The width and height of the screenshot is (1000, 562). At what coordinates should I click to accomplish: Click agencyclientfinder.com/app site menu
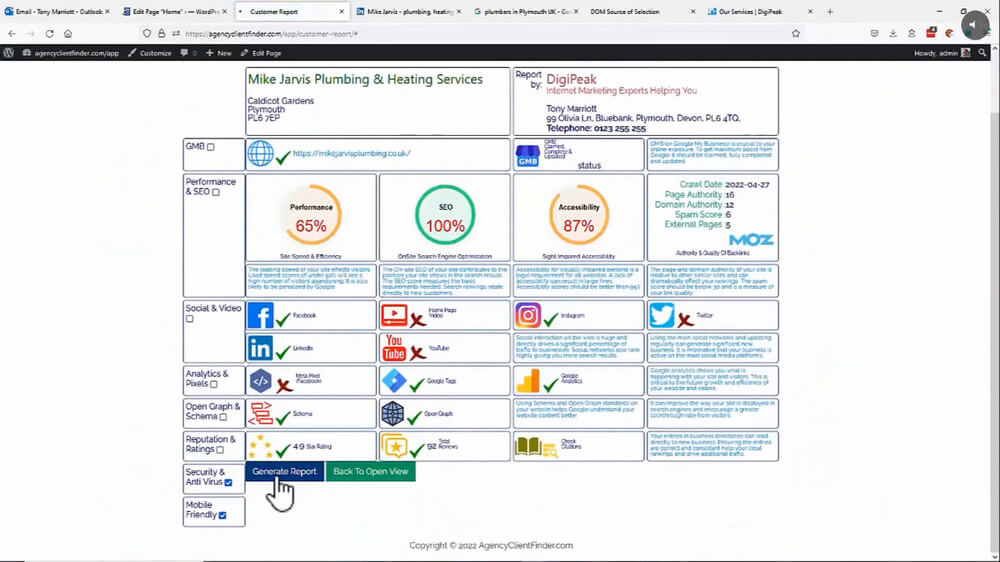point(71,53)
